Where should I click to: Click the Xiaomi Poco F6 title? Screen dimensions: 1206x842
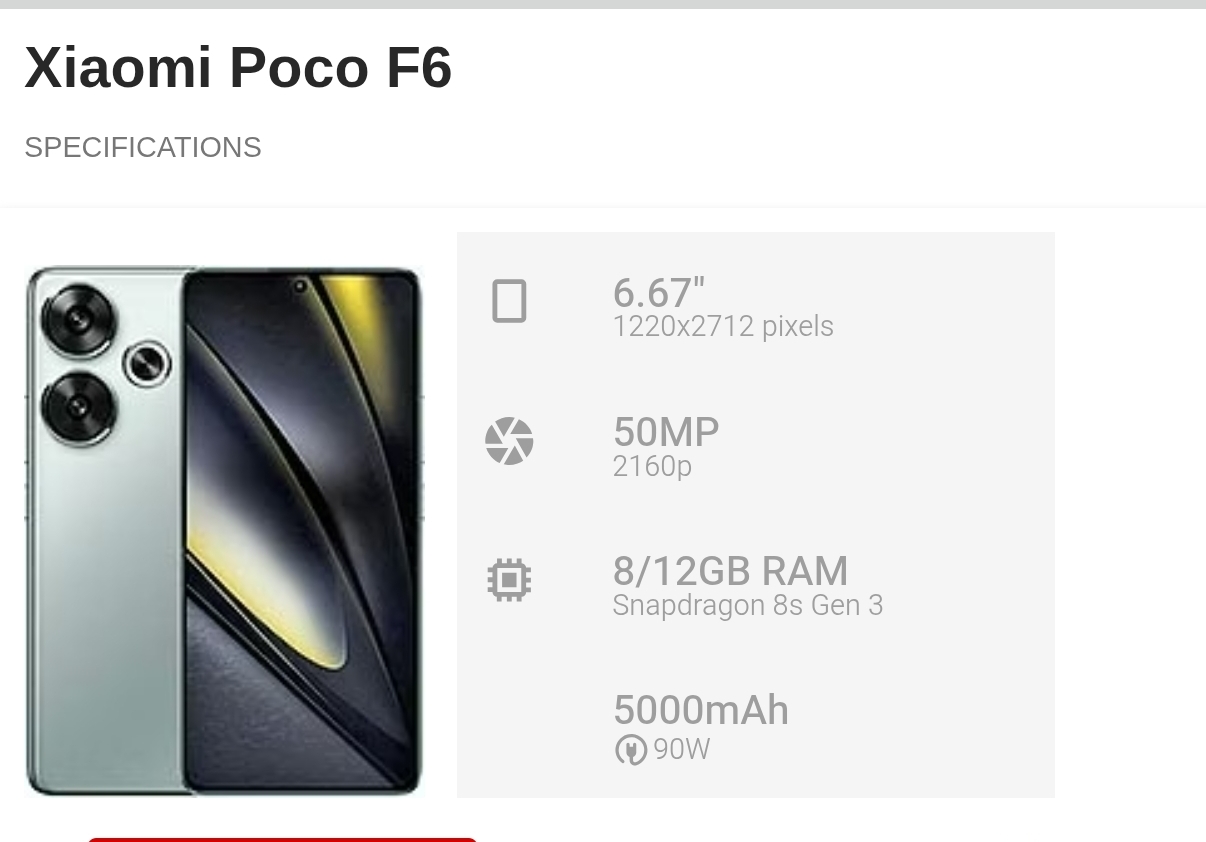pos(238,68)
